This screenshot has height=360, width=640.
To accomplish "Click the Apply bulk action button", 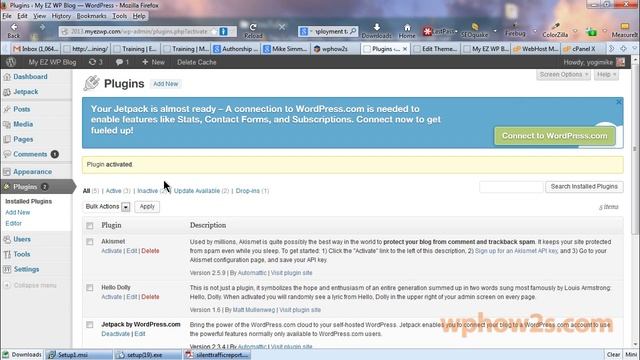I will click(x=147, y=207).
